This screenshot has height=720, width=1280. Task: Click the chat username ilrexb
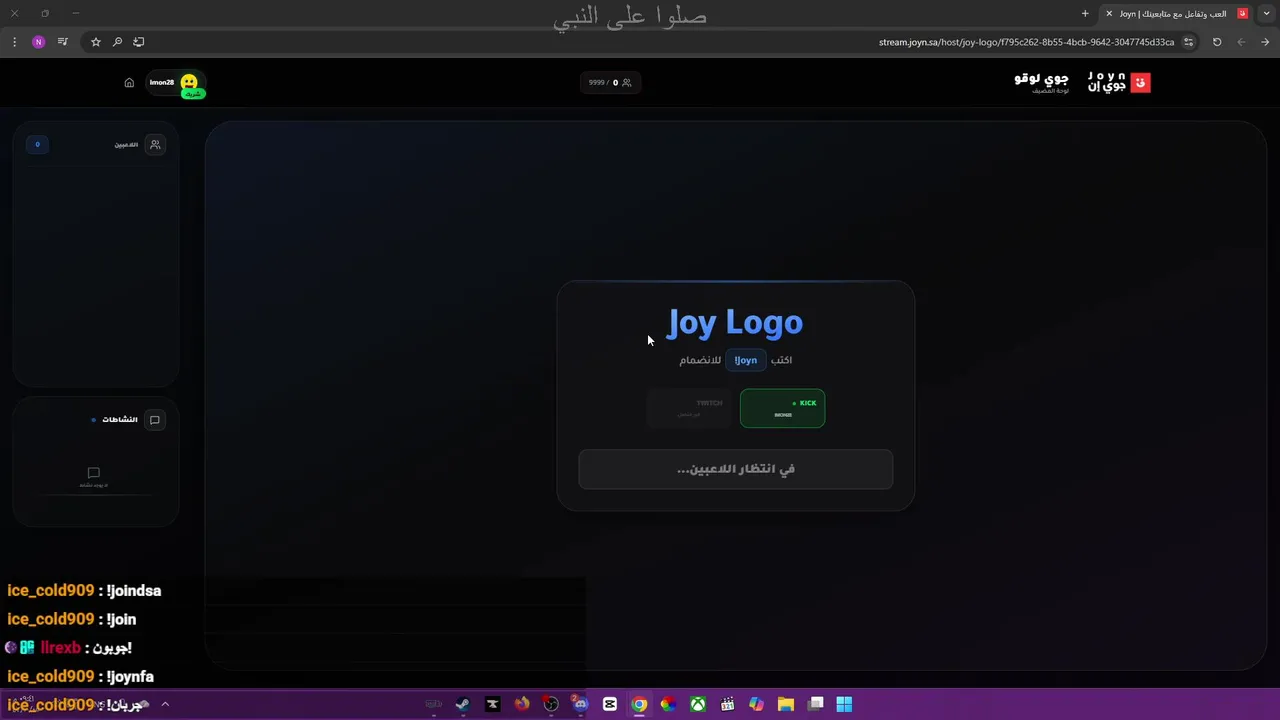(60, 648)
